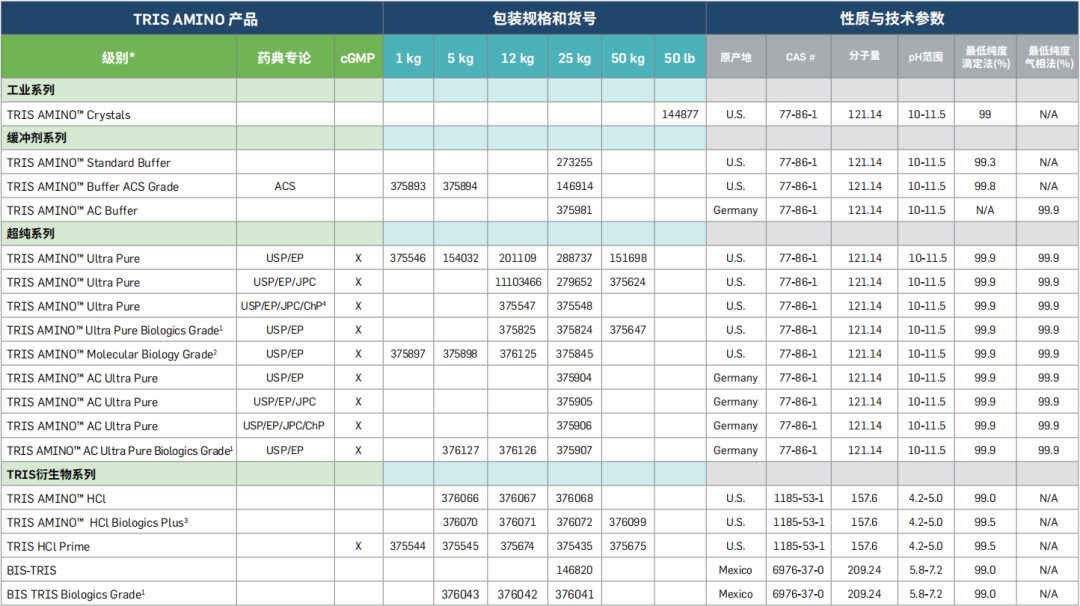This screenshot has width=1080, height=606.
Task: Click item number 376099
Action: pyautogui.click(x=627, y=522)
